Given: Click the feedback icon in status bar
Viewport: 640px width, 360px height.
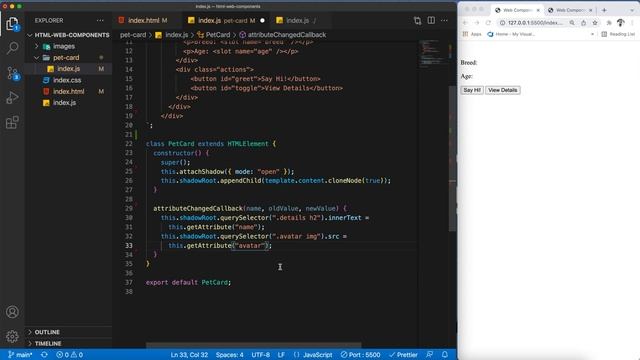Looking at the screenshot, I should coord(429,355).
